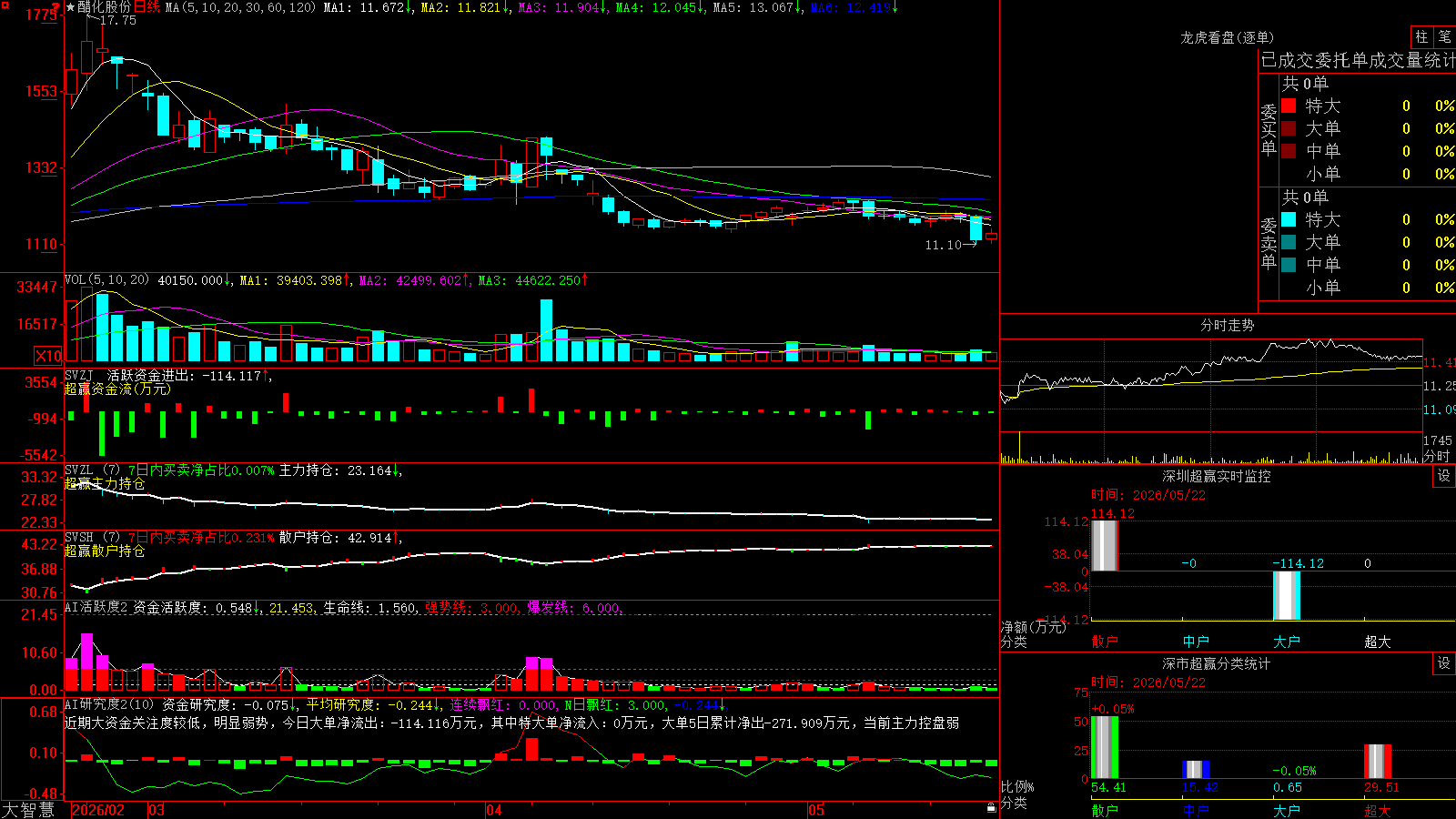Click the 超赢资金流(万元) label
The image size is (1456, 819).
117,389
